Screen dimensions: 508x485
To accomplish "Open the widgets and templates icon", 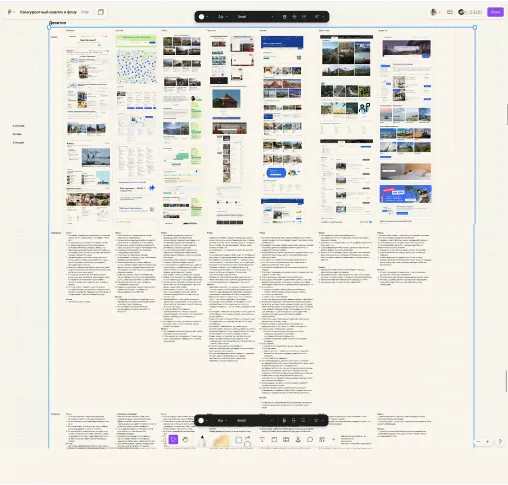I will click(322, 440).
